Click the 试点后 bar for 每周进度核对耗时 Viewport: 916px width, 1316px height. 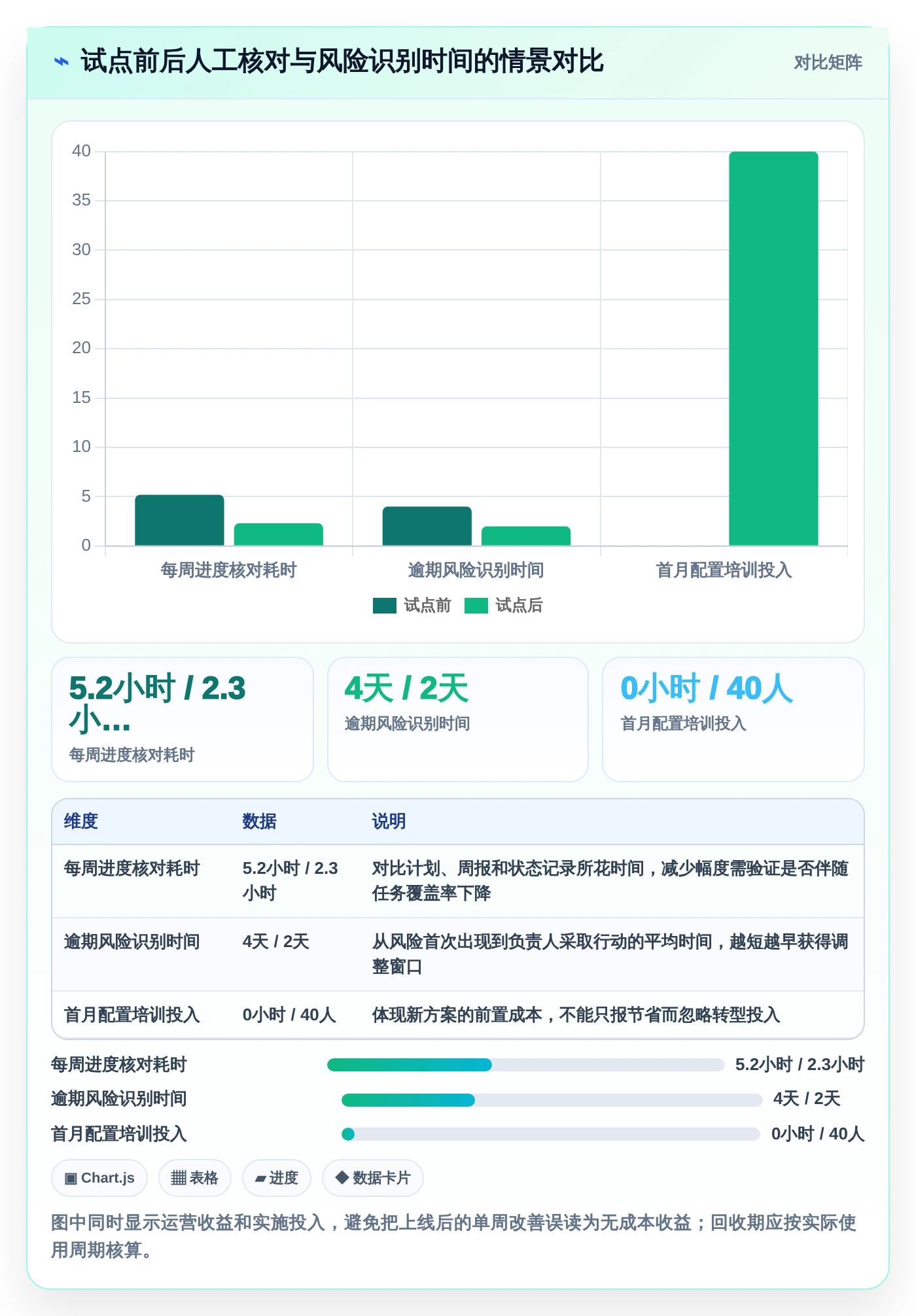coord(279,534)
